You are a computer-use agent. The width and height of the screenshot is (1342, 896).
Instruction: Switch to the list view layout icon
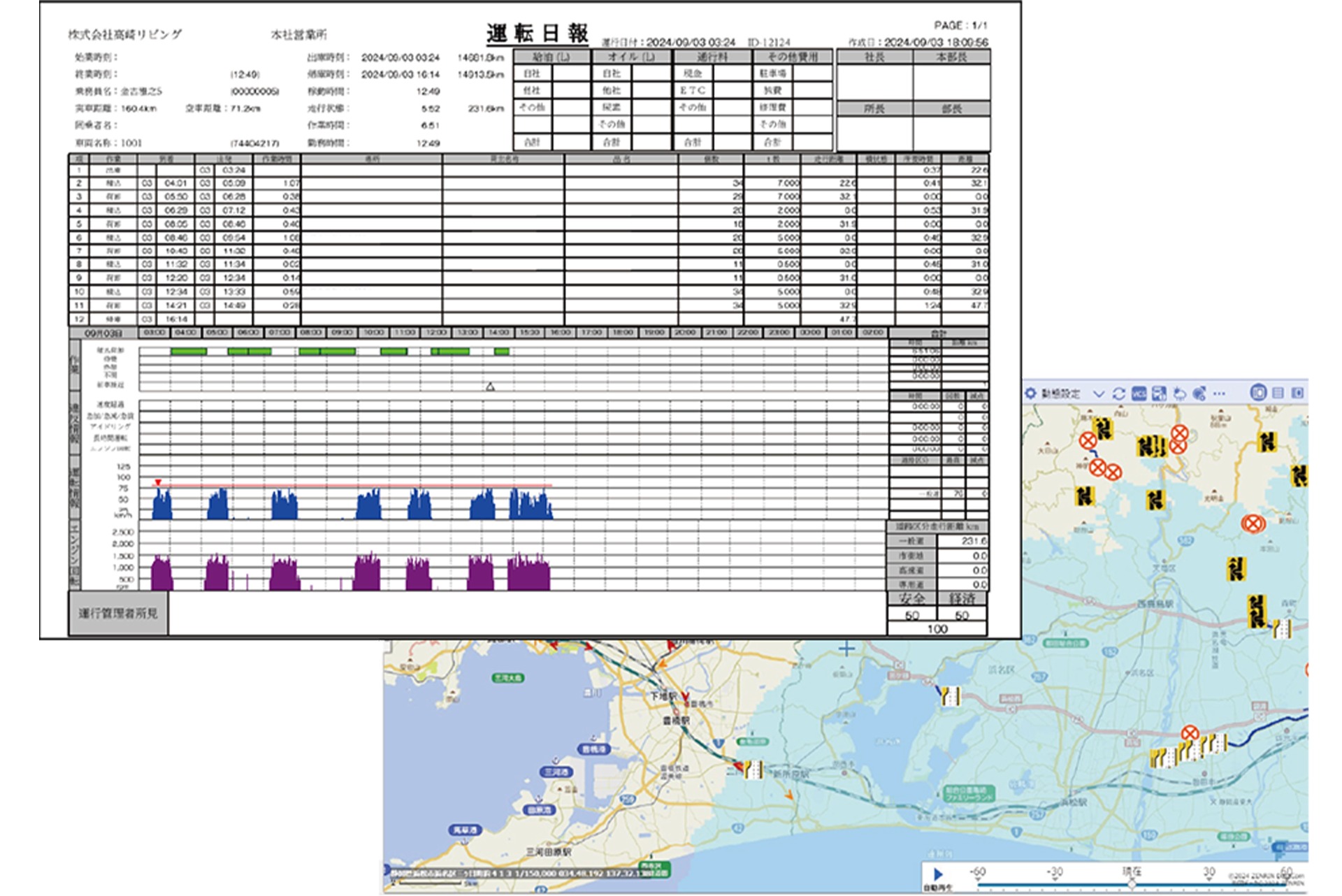click(x=1278, y=393)
